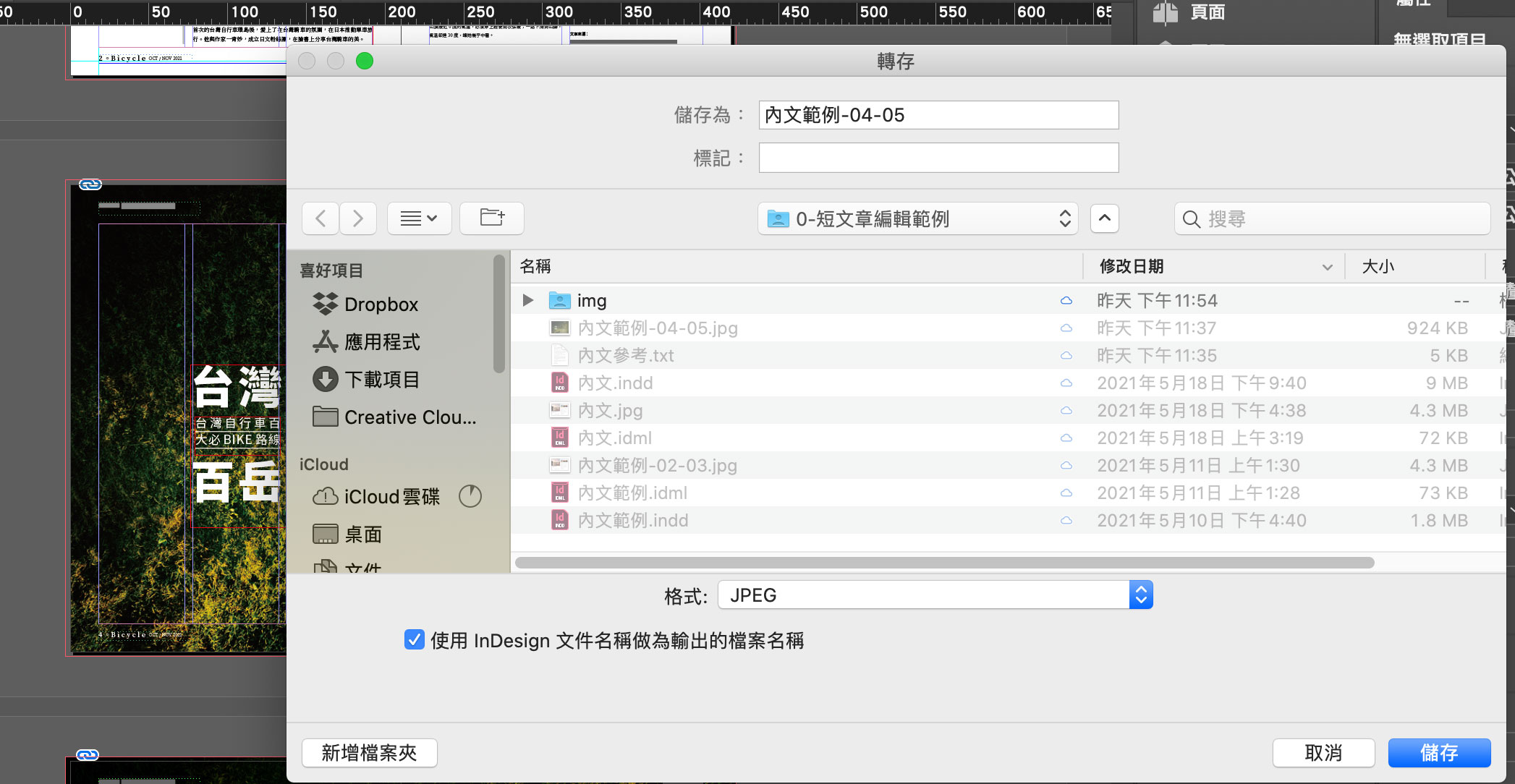The image size is (1515, 784).
Task: Collapse the dialog with the chevron-up button
Action: point(1104,218)
